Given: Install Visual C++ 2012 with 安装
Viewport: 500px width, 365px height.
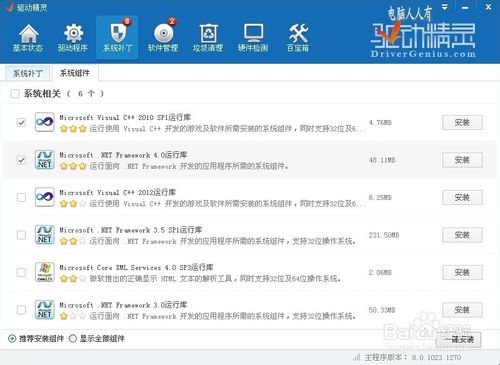Looking at the screenshot, I should (462, 197).
